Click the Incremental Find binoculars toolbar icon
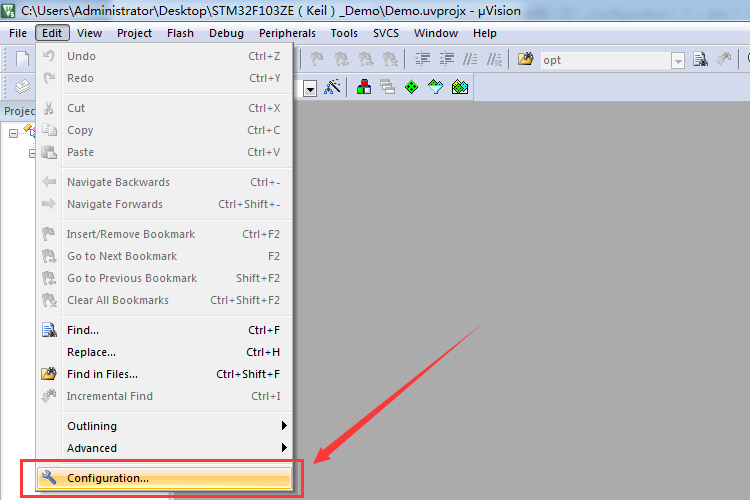Screen dimensions: 750x500 coord(724,59)
